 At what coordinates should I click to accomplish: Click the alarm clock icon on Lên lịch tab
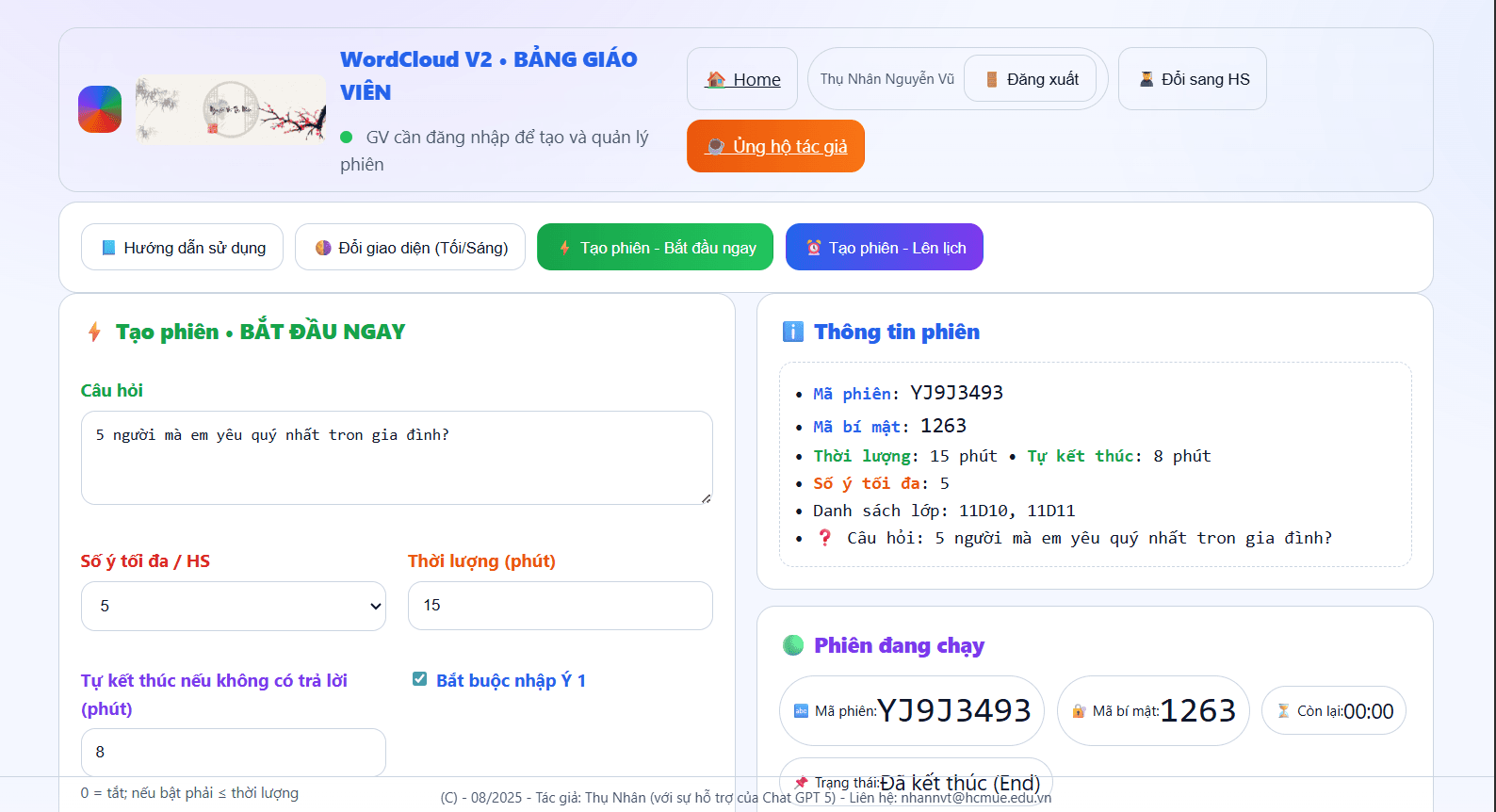pyautogui.click(x=814, y=248)
